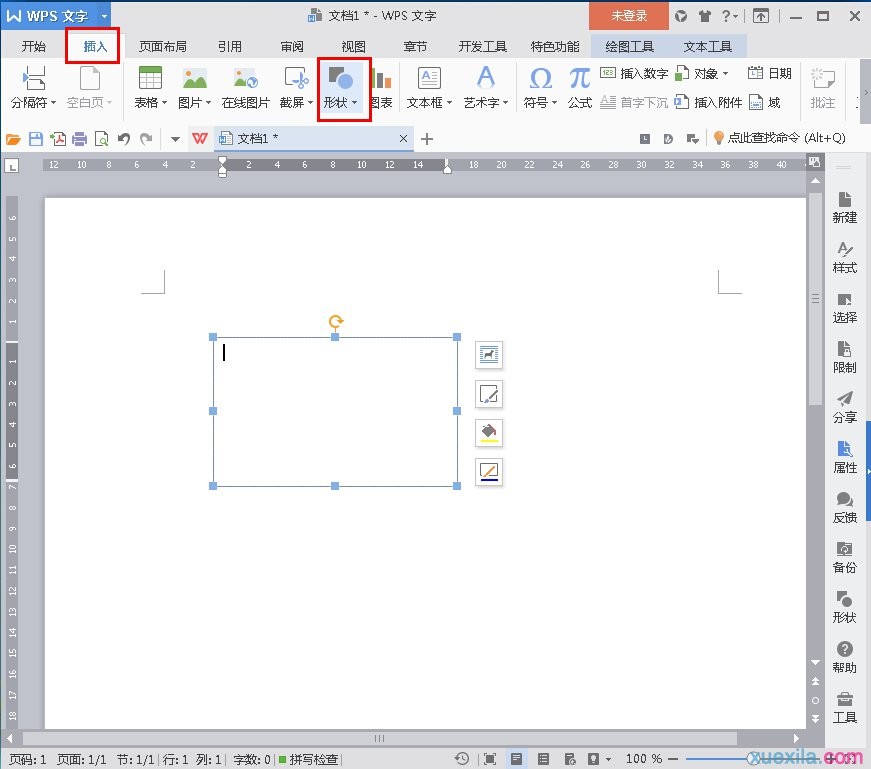The image size is (871, 769).
Task: Open 限制 restrict editing in sidebar
Action: 844,357
